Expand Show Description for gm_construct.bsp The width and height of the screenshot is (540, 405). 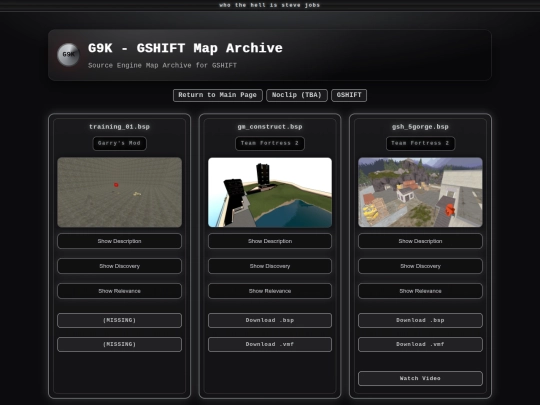tap(270, 241)
